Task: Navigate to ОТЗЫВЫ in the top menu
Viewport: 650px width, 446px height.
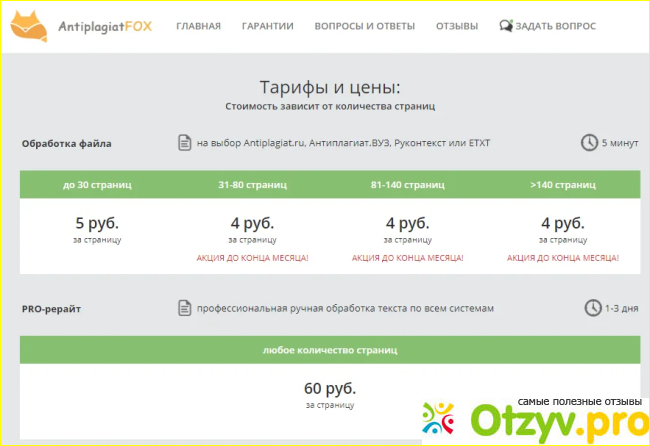Action: tap(456, 26)
